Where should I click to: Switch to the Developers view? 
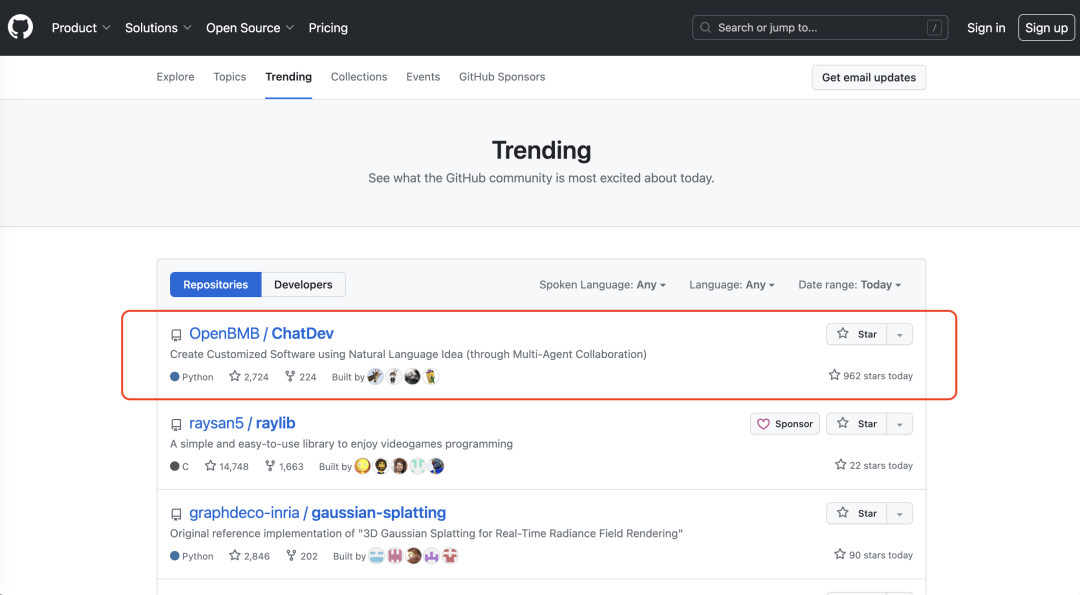click(303, 284)
